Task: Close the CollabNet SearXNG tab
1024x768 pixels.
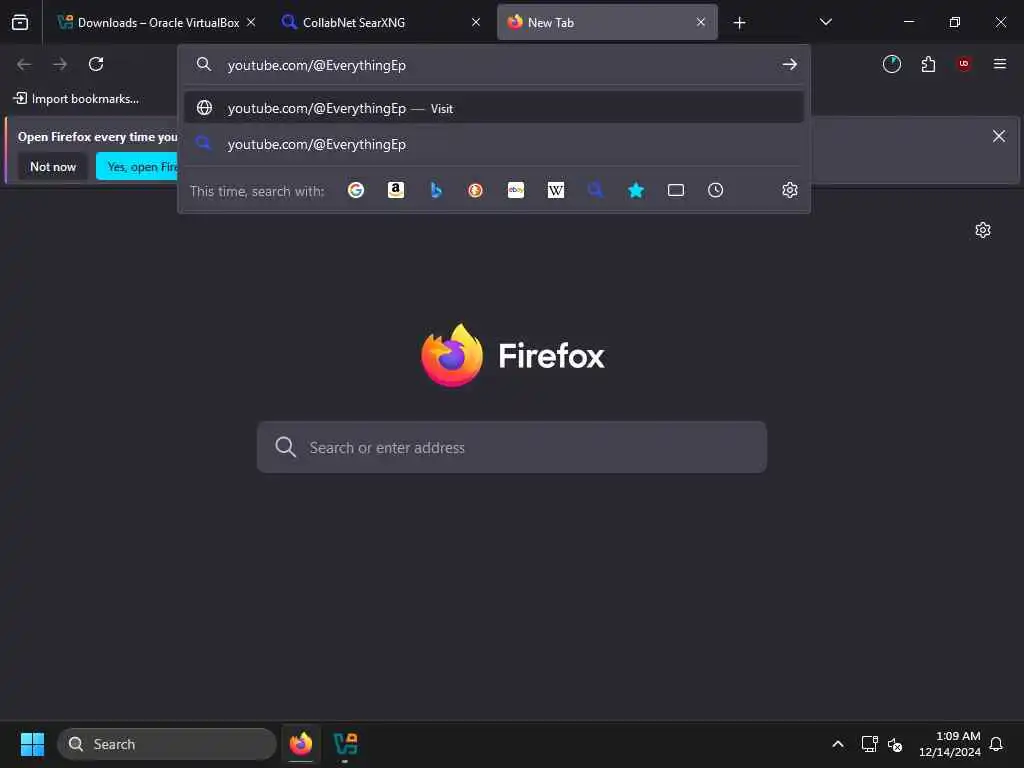Action: pyautogui.click(x=476, y=22)
